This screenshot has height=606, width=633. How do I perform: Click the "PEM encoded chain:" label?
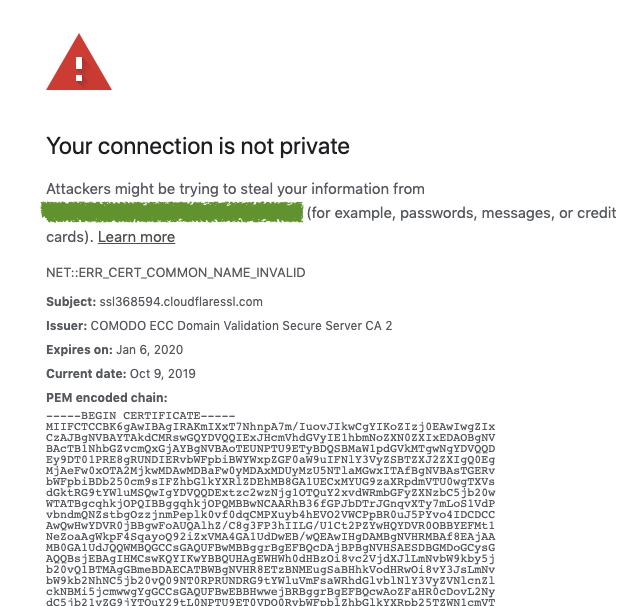pyautogui.click(x=104, y=397)
